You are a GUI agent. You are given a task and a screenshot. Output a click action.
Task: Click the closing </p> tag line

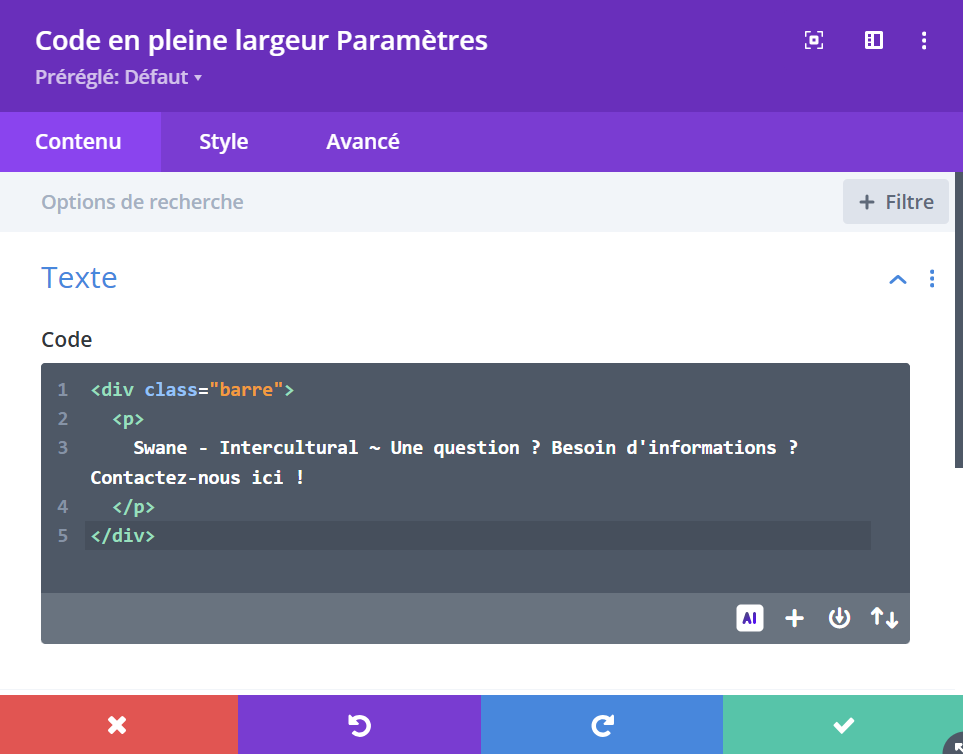click(x=133, y=507)
